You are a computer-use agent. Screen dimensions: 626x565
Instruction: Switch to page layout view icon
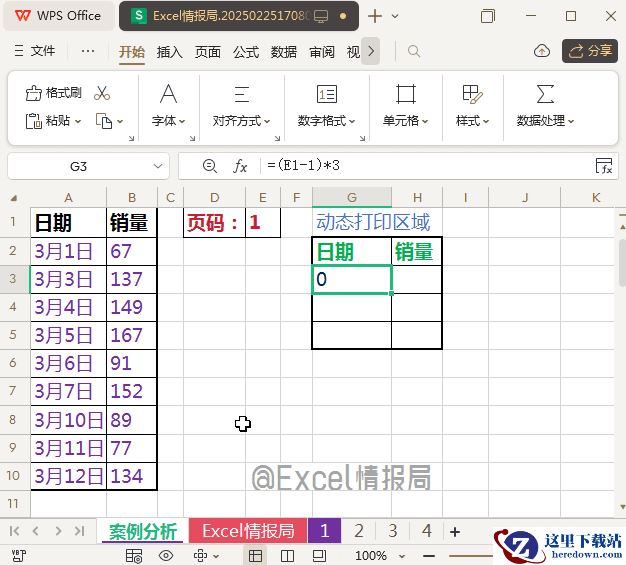pyautogui.click(x=319, y=555)
